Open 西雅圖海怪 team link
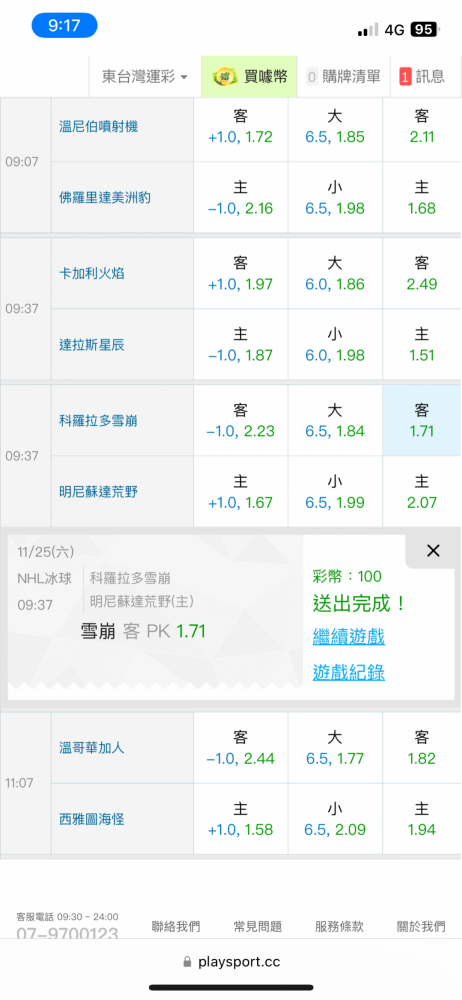This screenshot has width=462, height=1000. point(91,819)
